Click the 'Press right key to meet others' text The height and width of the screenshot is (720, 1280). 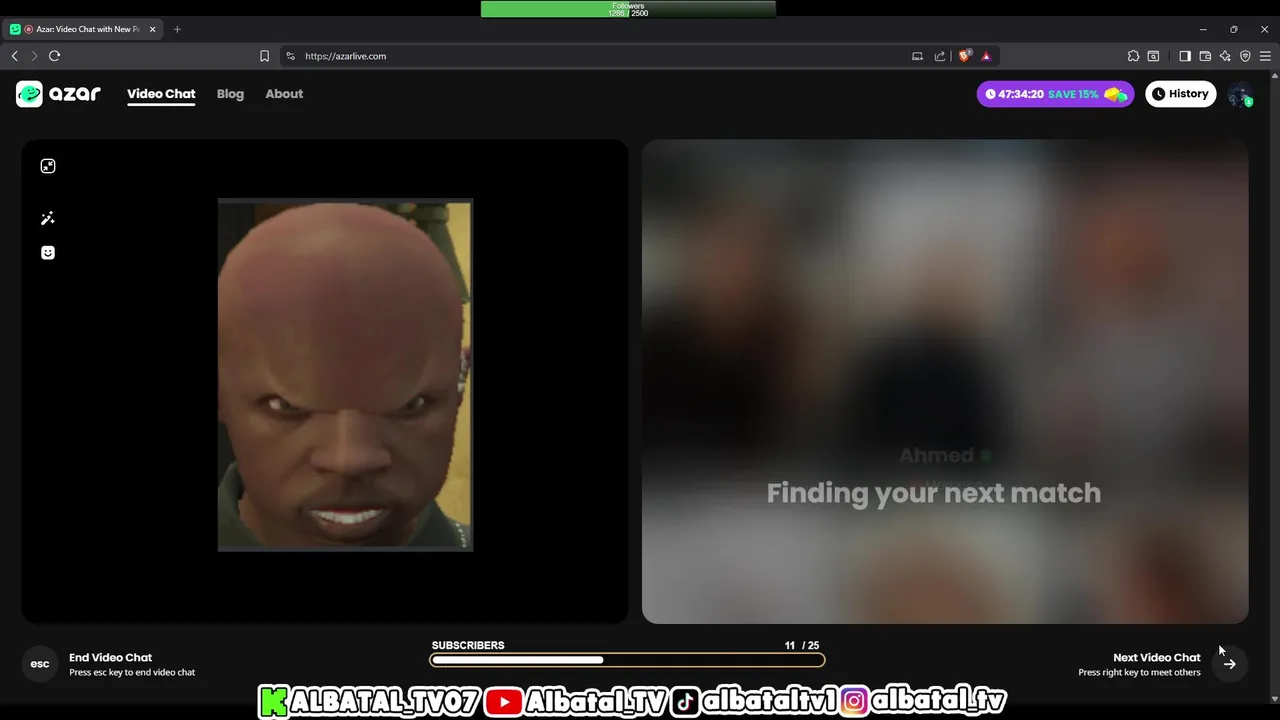(1139, 673)
